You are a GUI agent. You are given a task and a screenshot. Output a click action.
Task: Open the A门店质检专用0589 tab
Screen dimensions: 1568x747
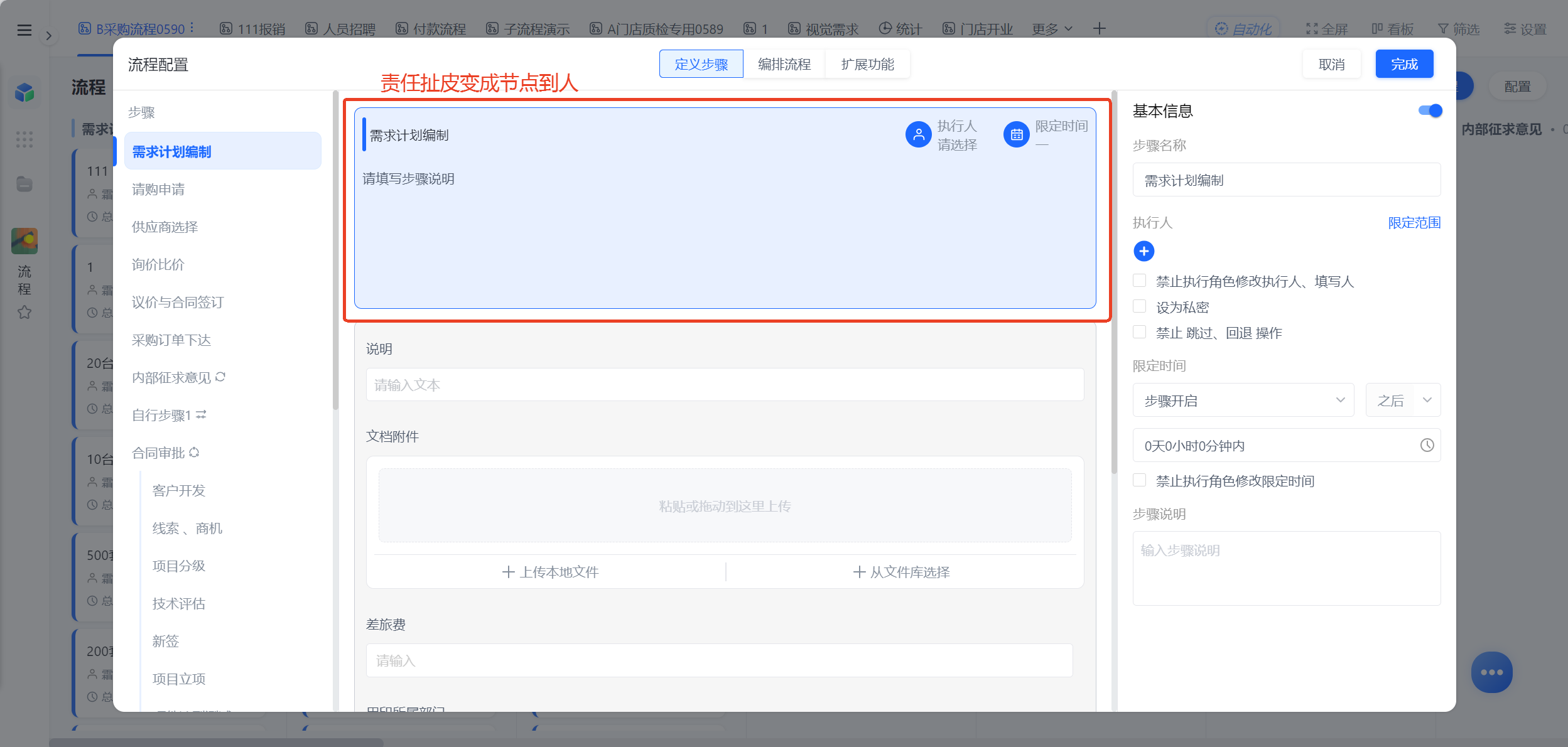coord(656,29)
